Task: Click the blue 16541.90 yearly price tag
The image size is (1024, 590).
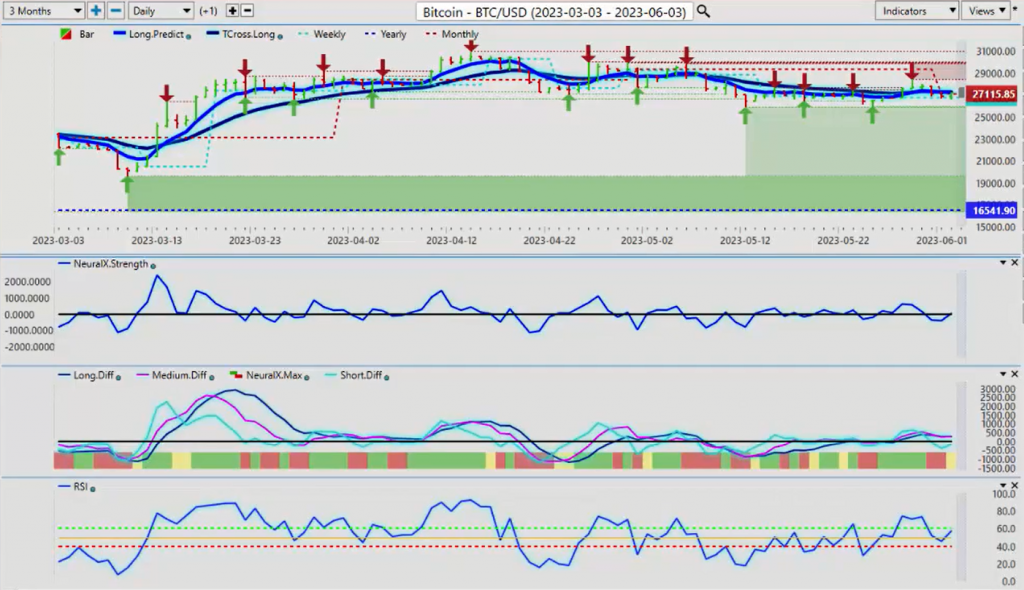Action: 993,210
